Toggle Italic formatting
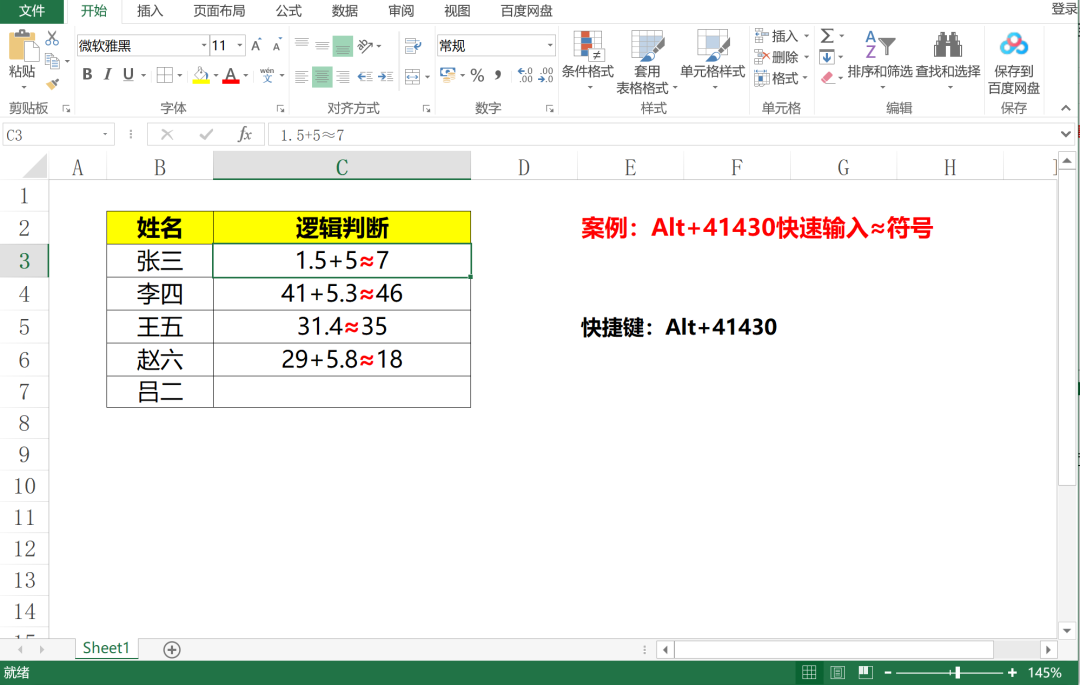Image resolution: width=1080 pixels, height=685 pixels. [105, 74]
